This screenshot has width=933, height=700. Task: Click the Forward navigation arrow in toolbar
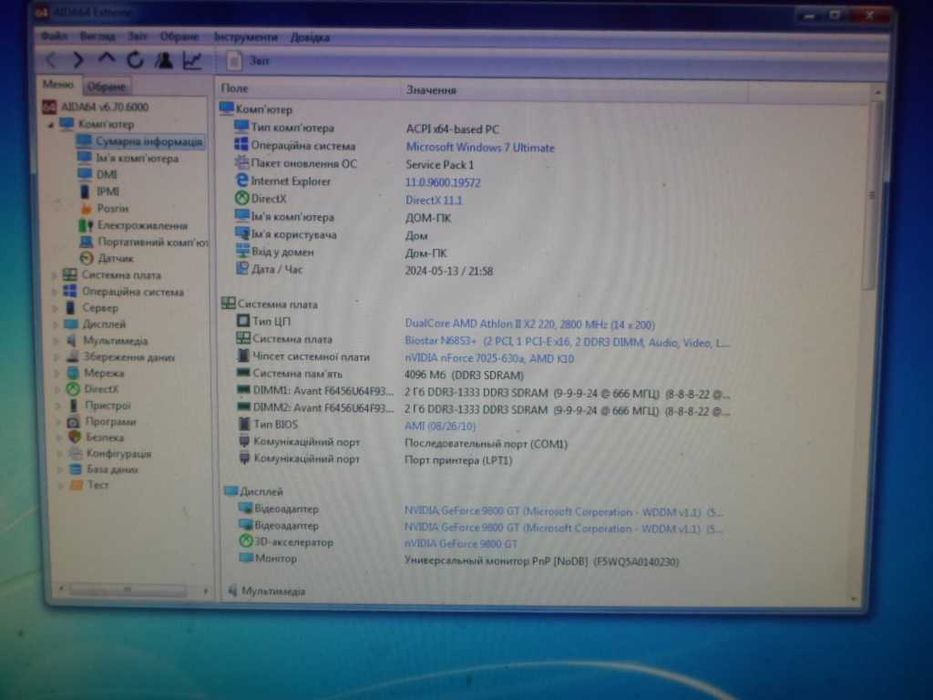[78, 60]
